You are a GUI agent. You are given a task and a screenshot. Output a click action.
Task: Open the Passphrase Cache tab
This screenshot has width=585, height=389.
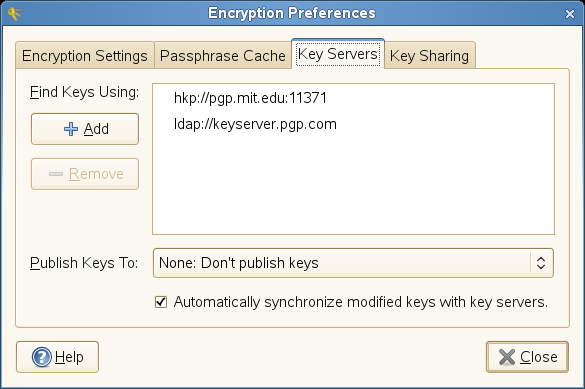[223, 56]
